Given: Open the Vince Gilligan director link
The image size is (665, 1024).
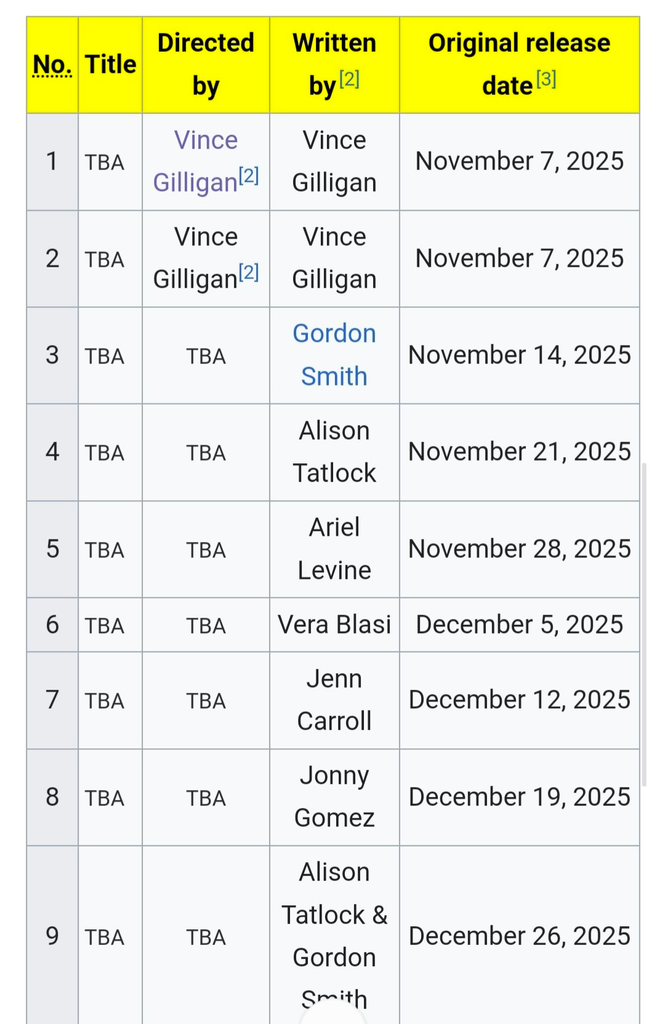Looking at the screenshot, I should [196, 161].
